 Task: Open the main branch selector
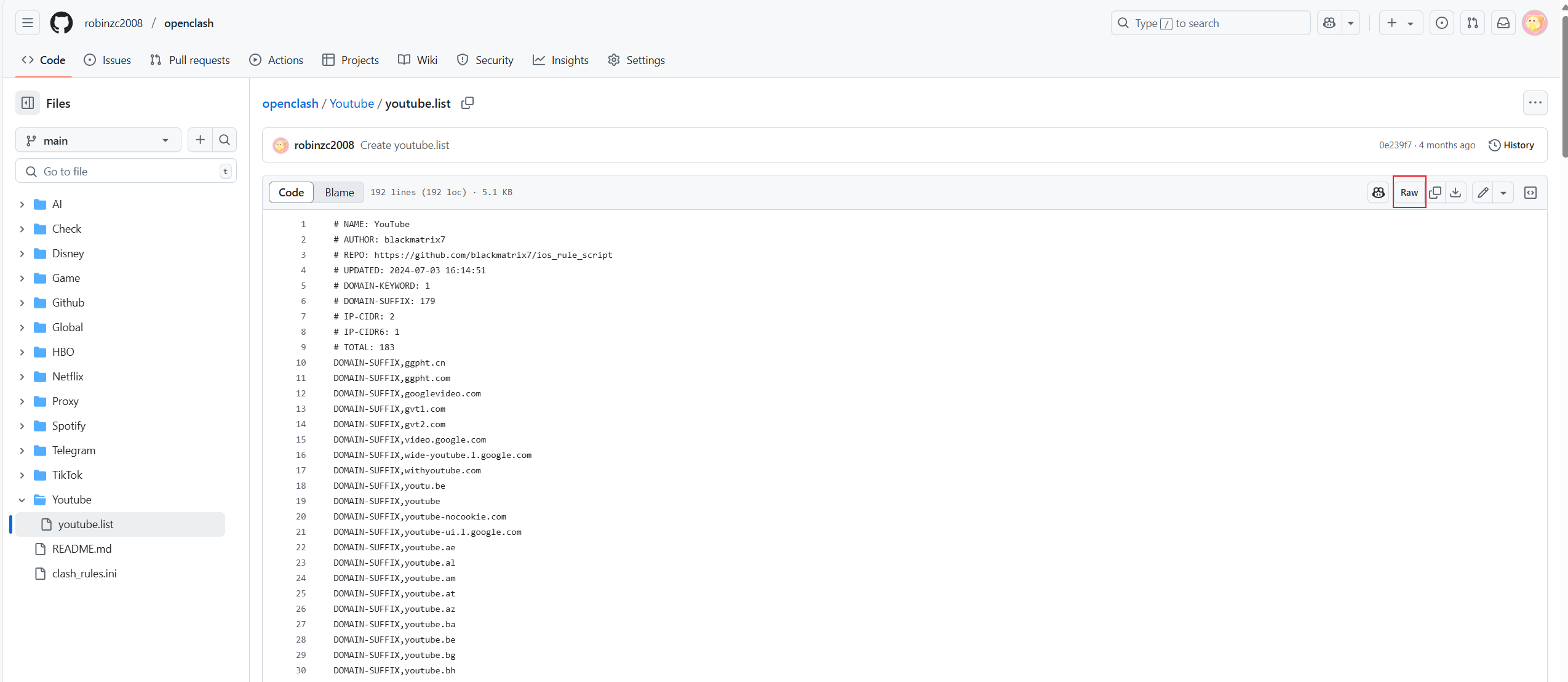tap(98, 140)
